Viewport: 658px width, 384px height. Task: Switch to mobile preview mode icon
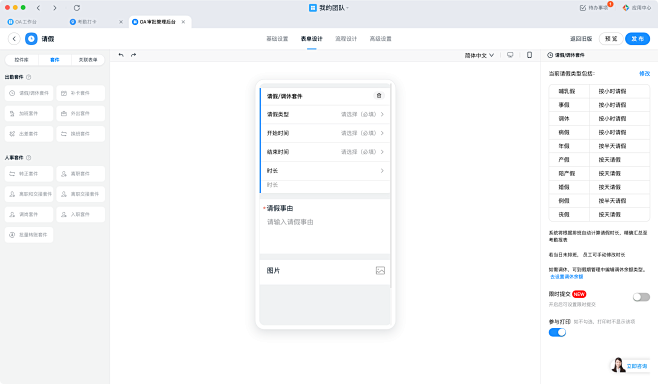[529, 55]
